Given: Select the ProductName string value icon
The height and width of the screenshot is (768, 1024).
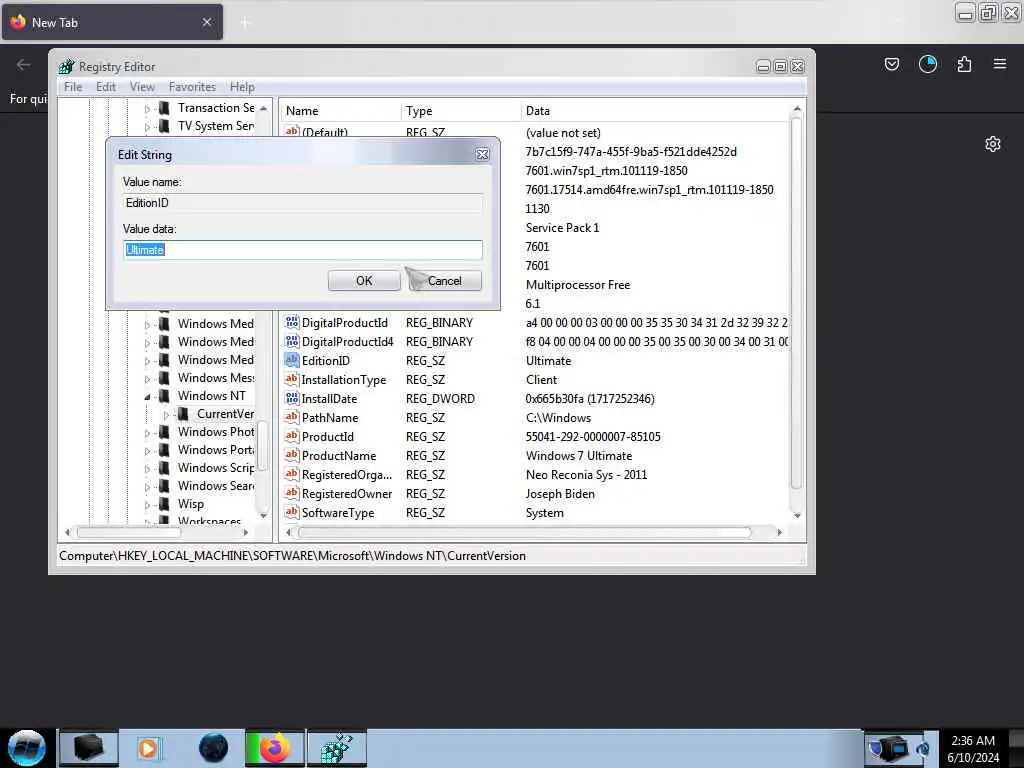Looking at the screenshot, I should pos(292,455).
